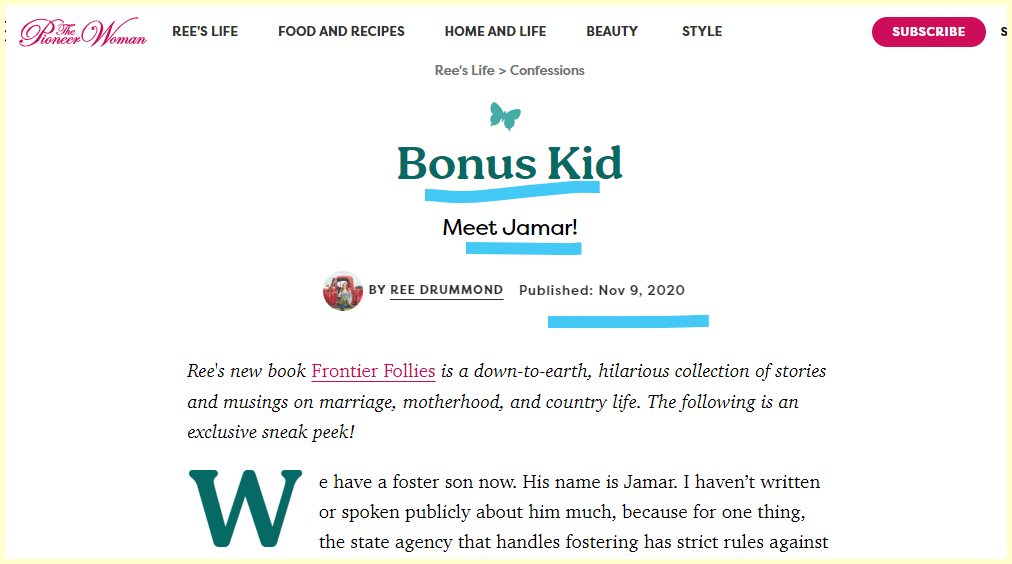Image resolution: width=1012 pixels, height=564 pixels.
Task: Click The Pioneer Woman logo
Action: pos(84,32)
